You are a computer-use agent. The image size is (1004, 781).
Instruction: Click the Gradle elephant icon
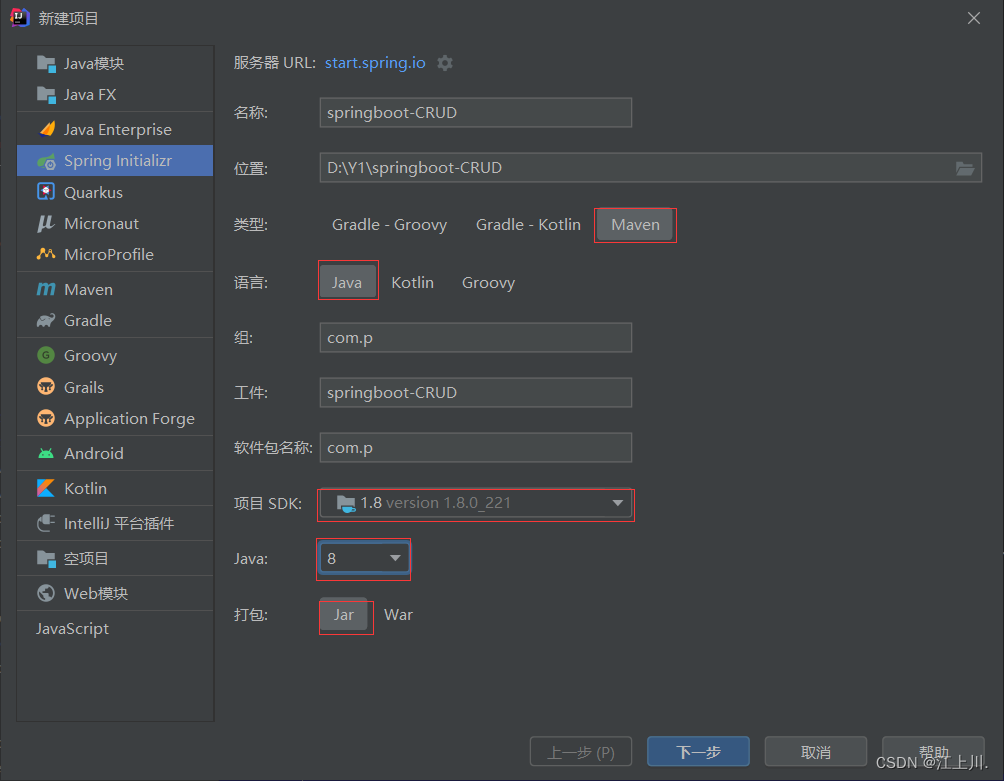click(x=46, y=320)
